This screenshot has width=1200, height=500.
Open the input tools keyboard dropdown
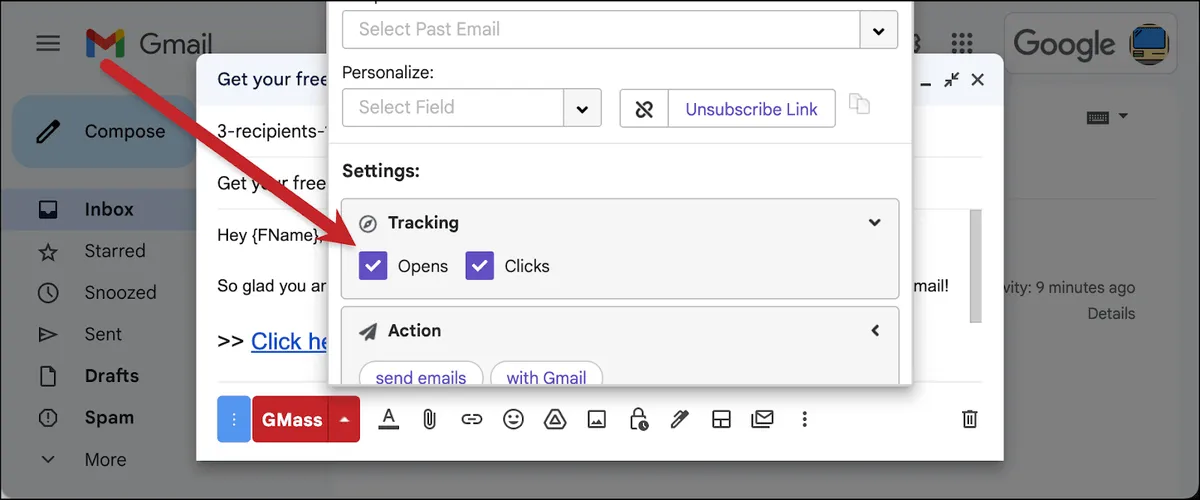[x=1107, y=117]
